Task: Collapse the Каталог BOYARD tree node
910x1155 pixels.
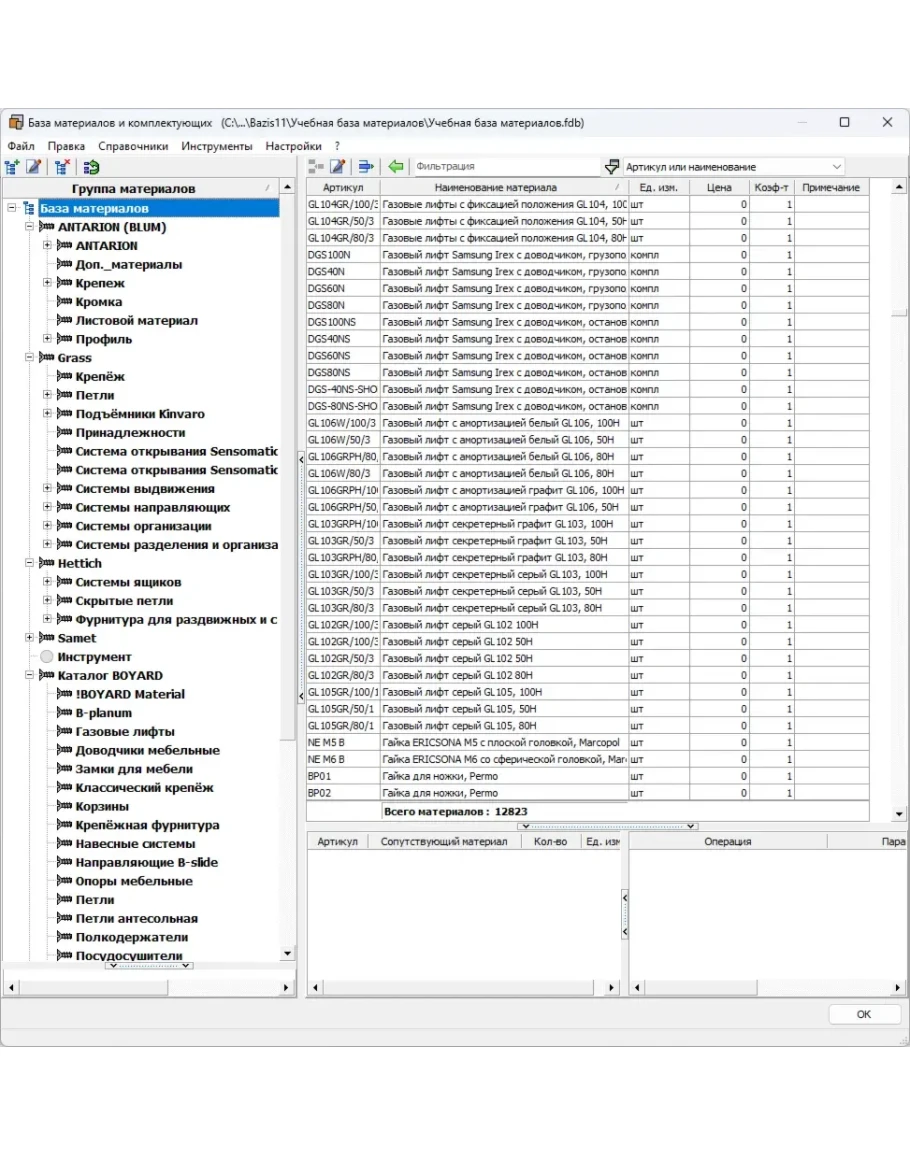Action: tap(30, 675)
